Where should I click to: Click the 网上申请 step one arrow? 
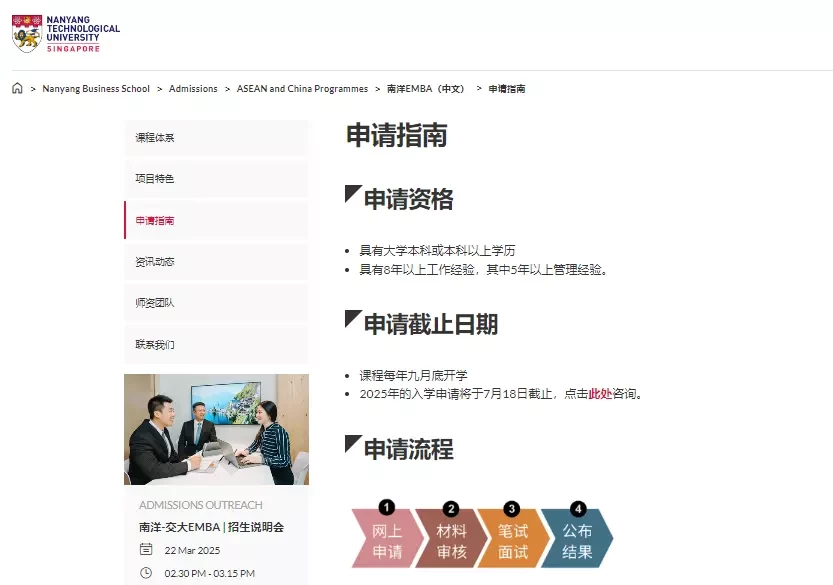point(387,539)
